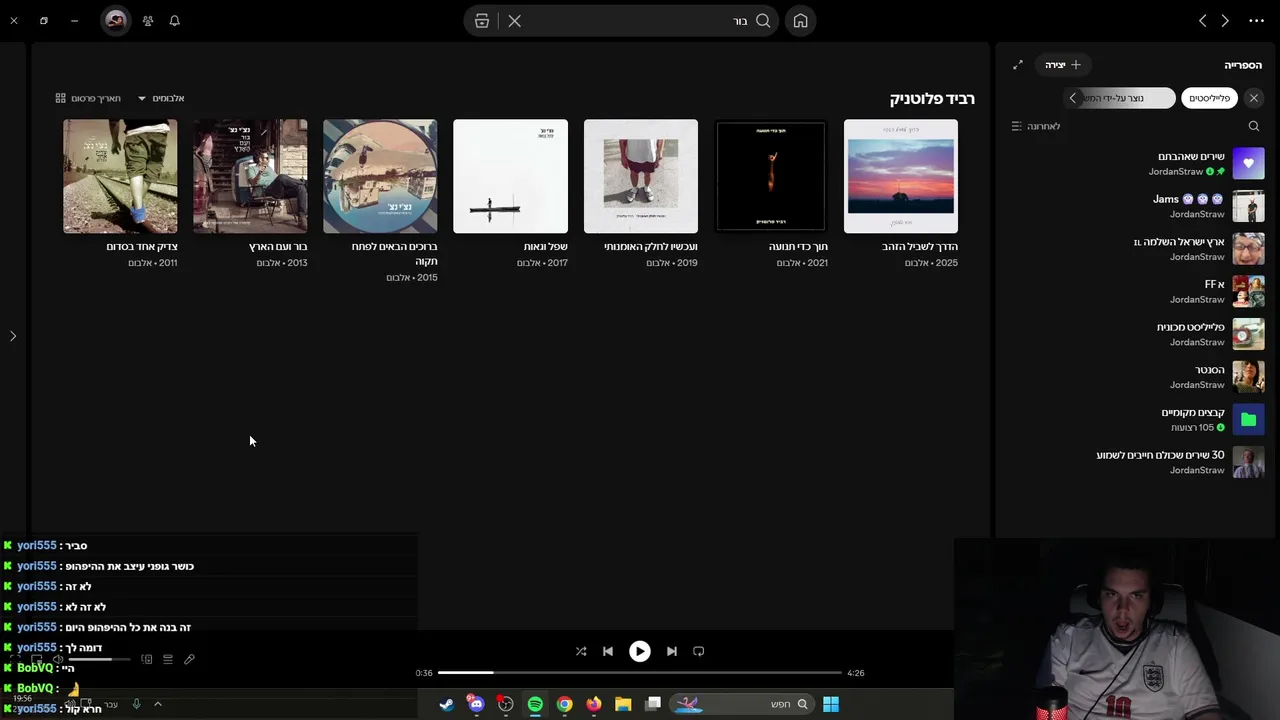
Task: Open the לאחרונה library sort menu
Action: pos(1035,126)
